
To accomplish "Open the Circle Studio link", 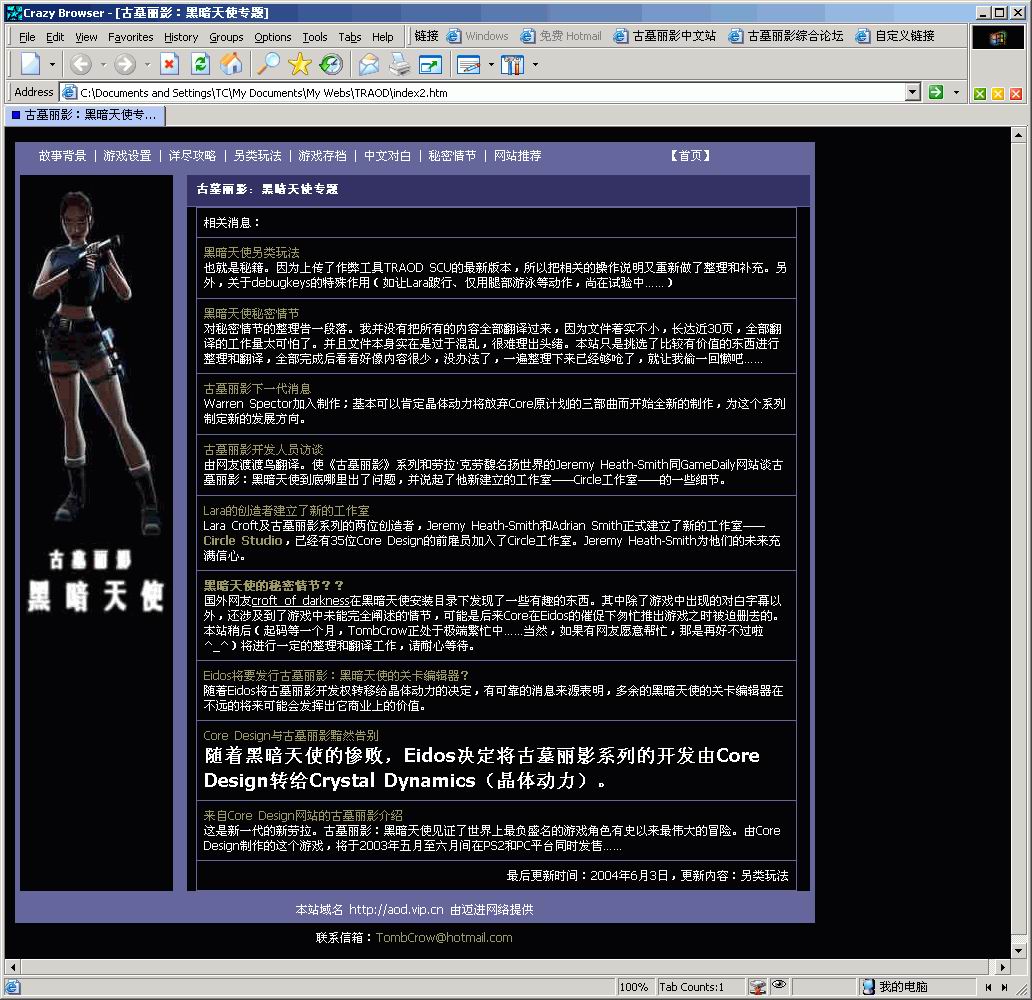I will click(242, 540).
